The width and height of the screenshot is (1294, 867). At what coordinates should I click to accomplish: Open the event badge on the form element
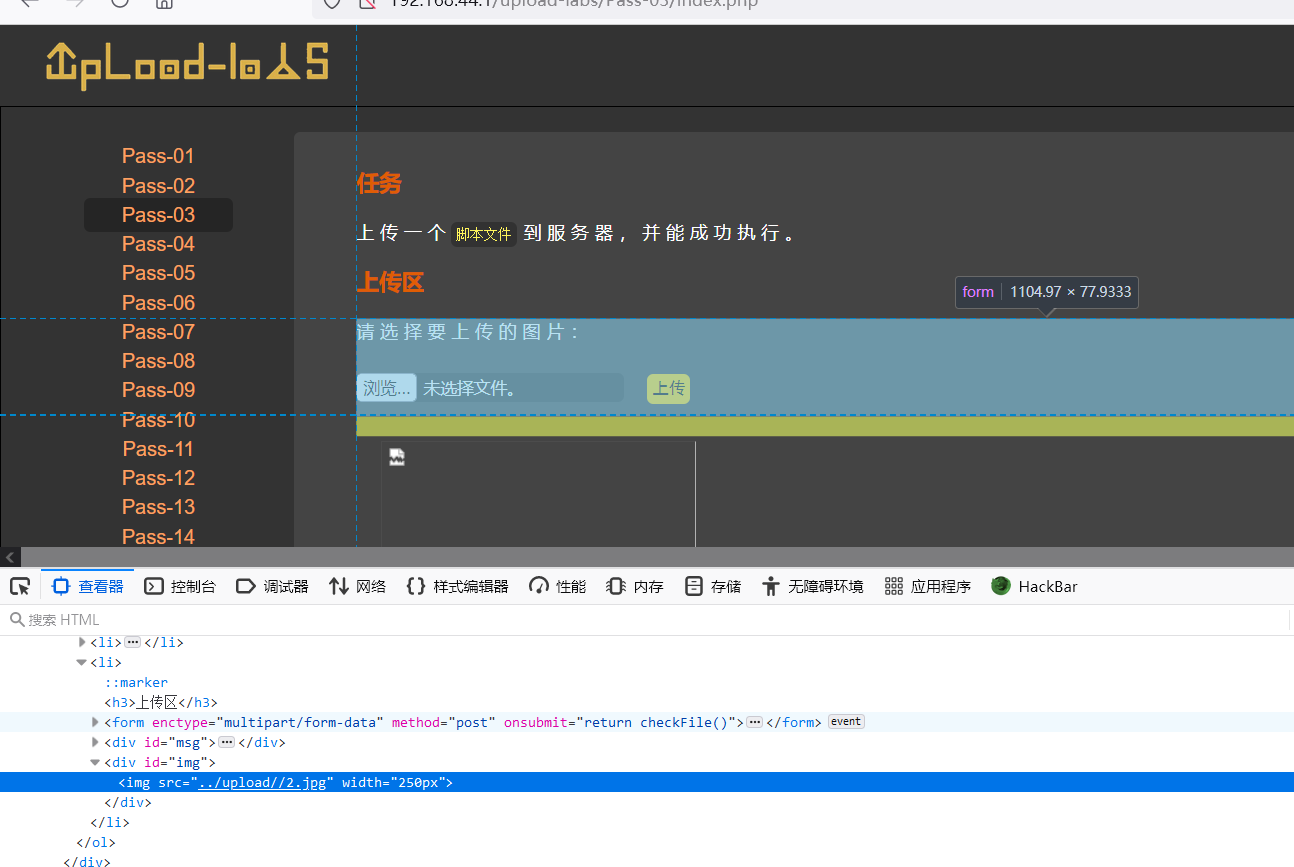pos(845,722)
